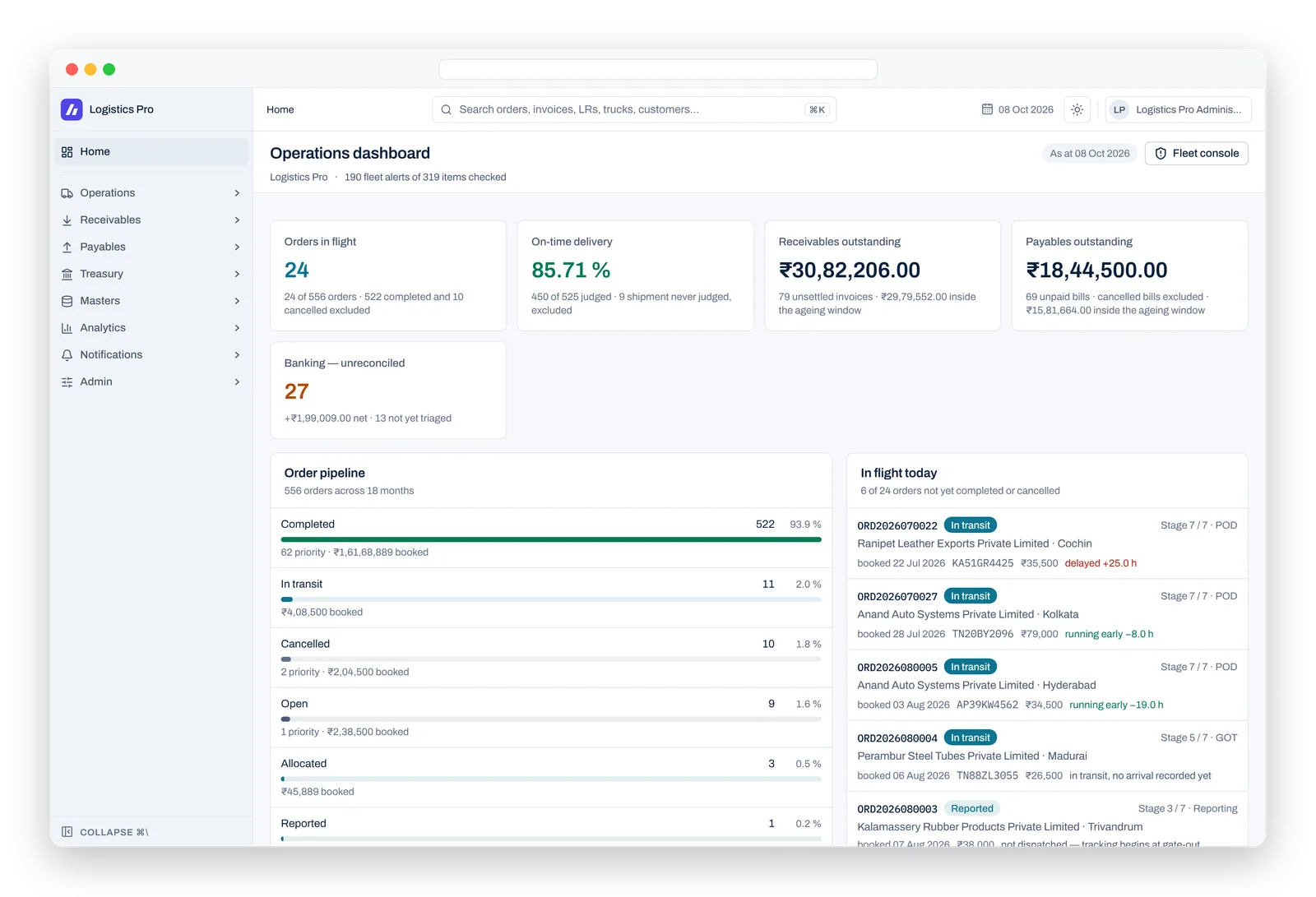Click the shield icon on Fleet console
This screenshot has width=1316, height=897.
[x=1161, y=154]
